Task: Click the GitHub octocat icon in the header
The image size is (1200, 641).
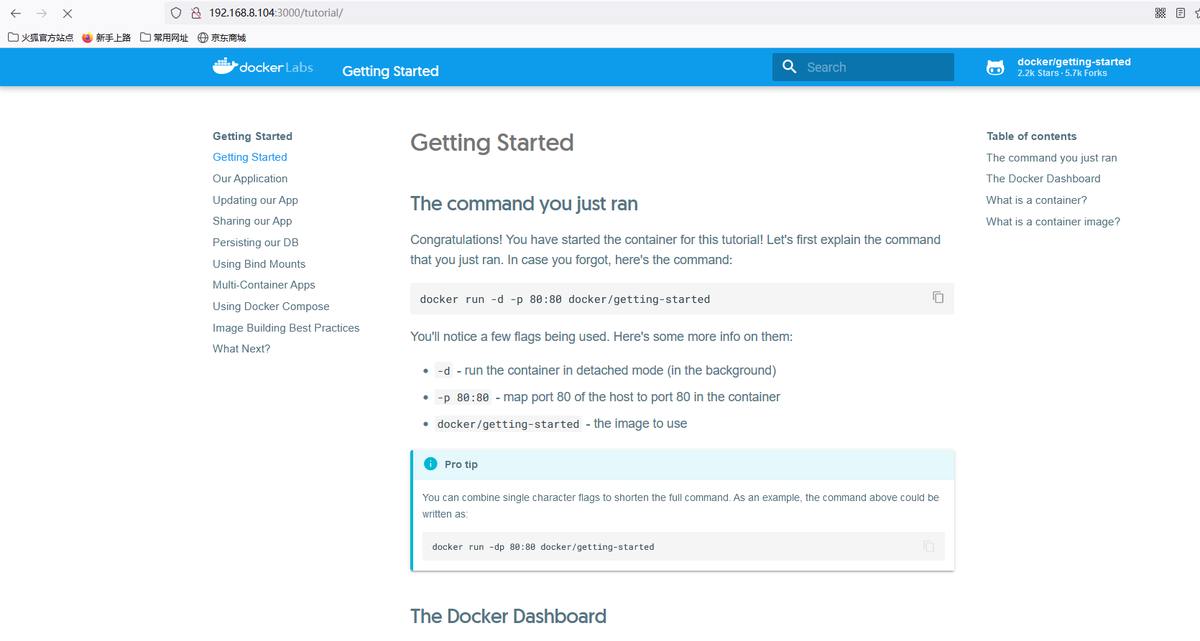Action: [x=995, y=66]
